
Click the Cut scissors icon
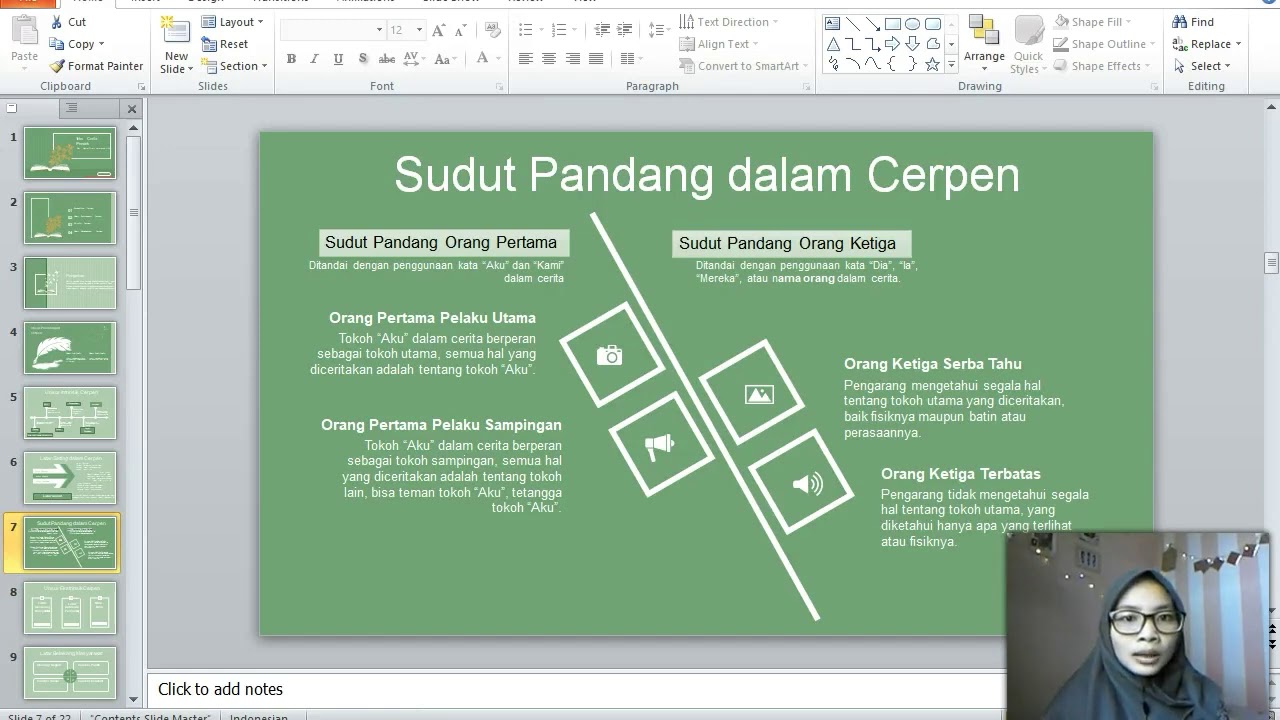[57, 22]
